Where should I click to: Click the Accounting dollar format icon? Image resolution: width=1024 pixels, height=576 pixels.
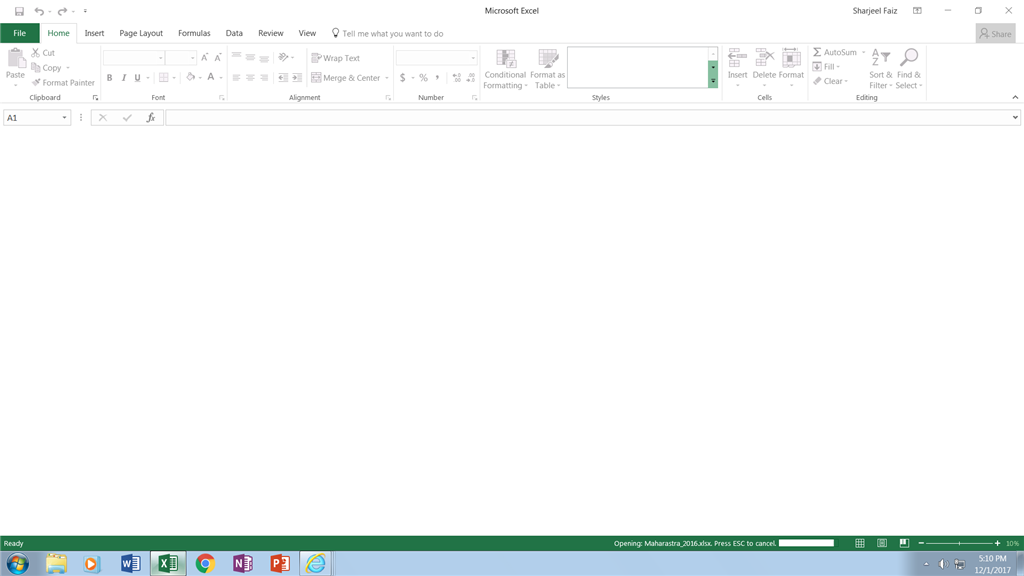[x=402, y=78]
